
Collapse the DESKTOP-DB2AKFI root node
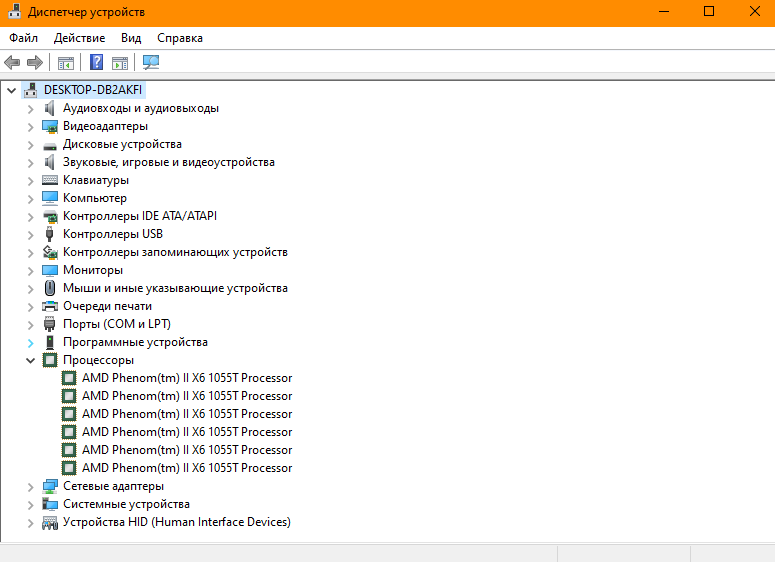(11, 90)
